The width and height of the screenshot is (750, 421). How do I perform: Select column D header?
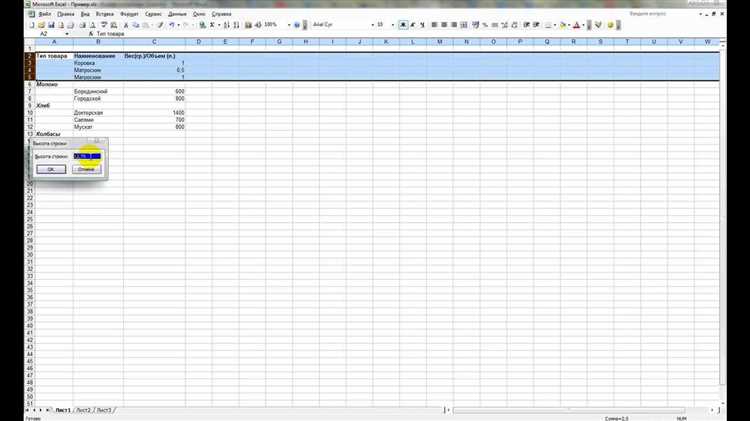coord(199,42)
